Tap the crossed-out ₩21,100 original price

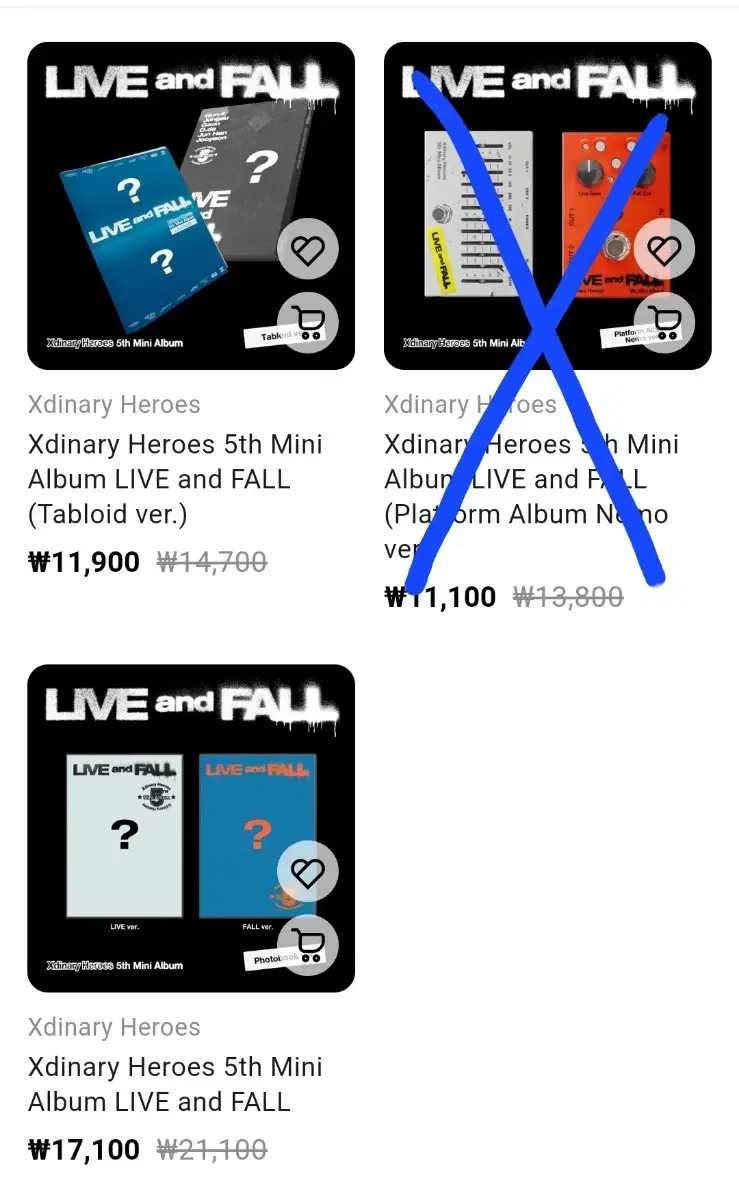[212, 1150]
